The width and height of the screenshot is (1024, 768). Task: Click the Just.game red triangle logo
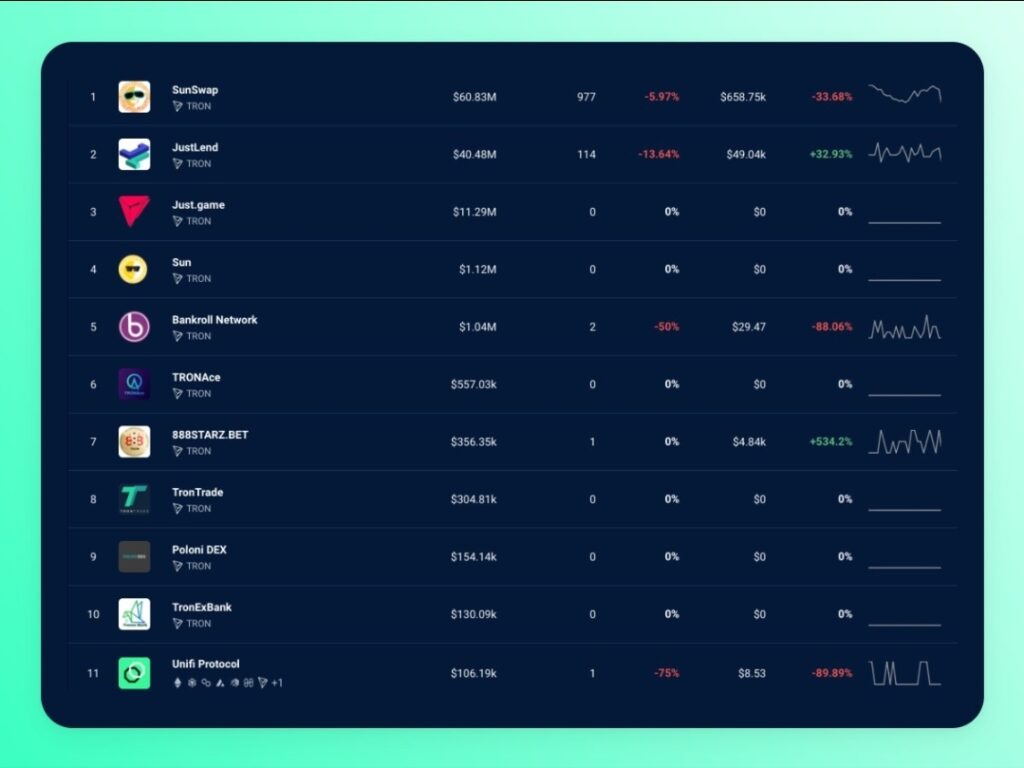pos(134,211)
